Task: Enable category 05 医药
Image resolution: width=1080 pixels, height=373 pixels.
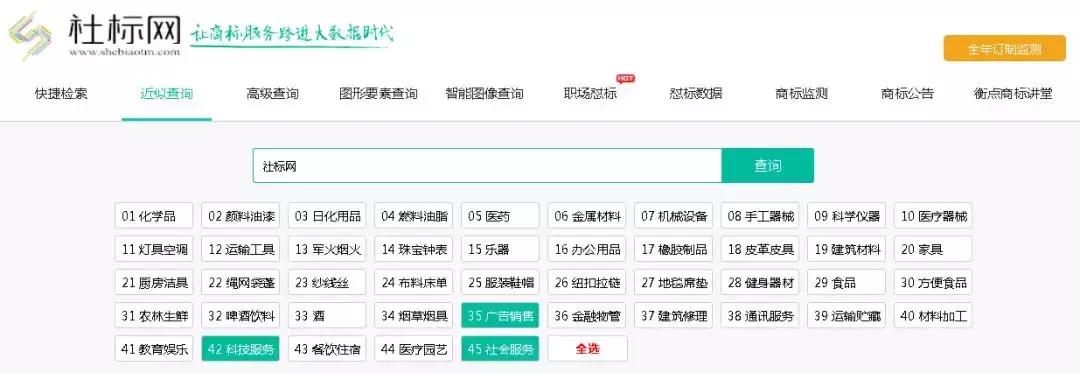Action: (500, 216)
